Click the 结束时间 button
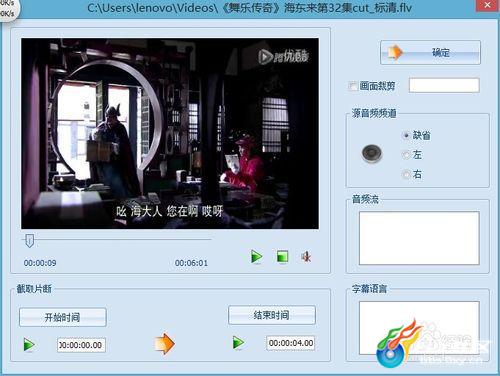This screenshot has height=376, width=500. [x=272, y=315]
